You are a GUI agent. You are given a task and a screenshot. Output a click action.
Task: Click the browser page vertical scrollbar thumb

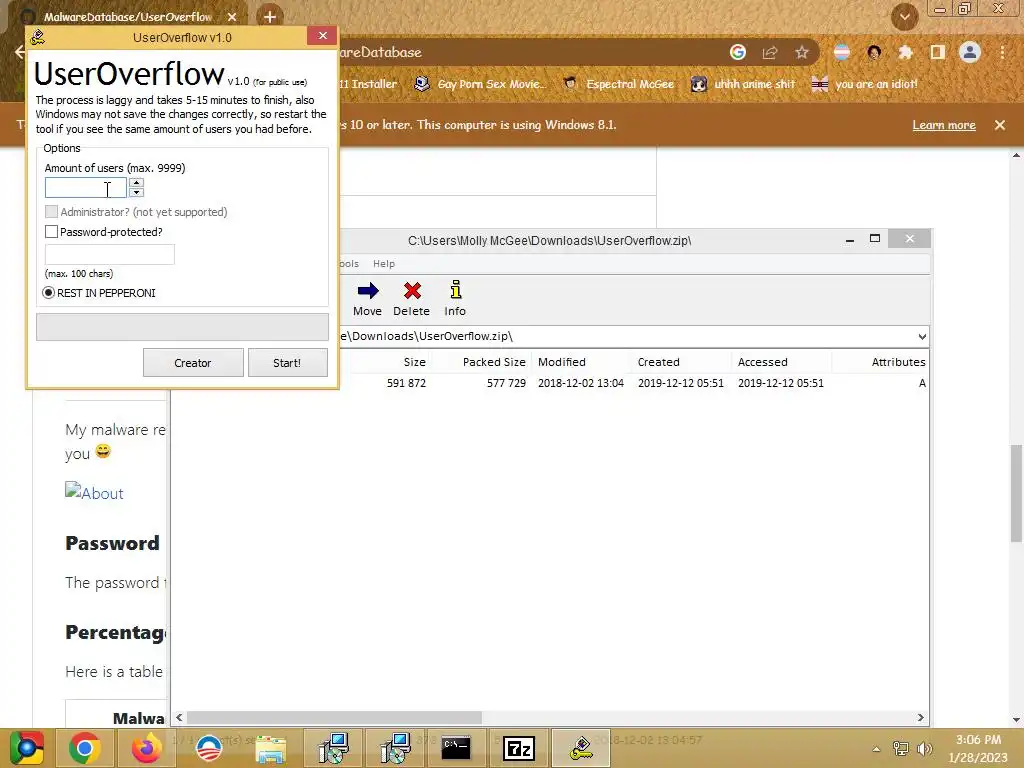pos(1016,493)
